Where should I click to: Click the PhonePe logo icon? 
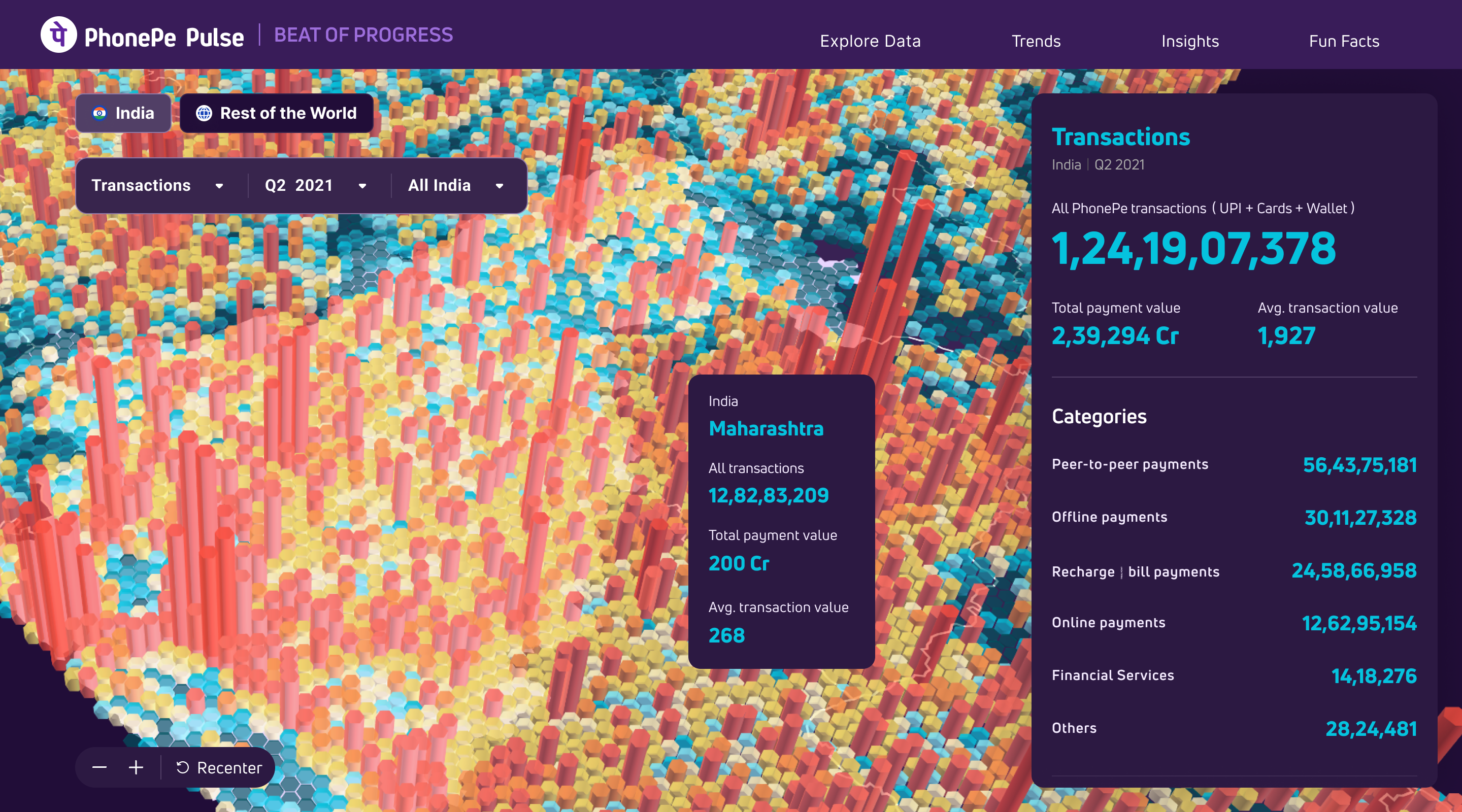(x=58, y=35)
